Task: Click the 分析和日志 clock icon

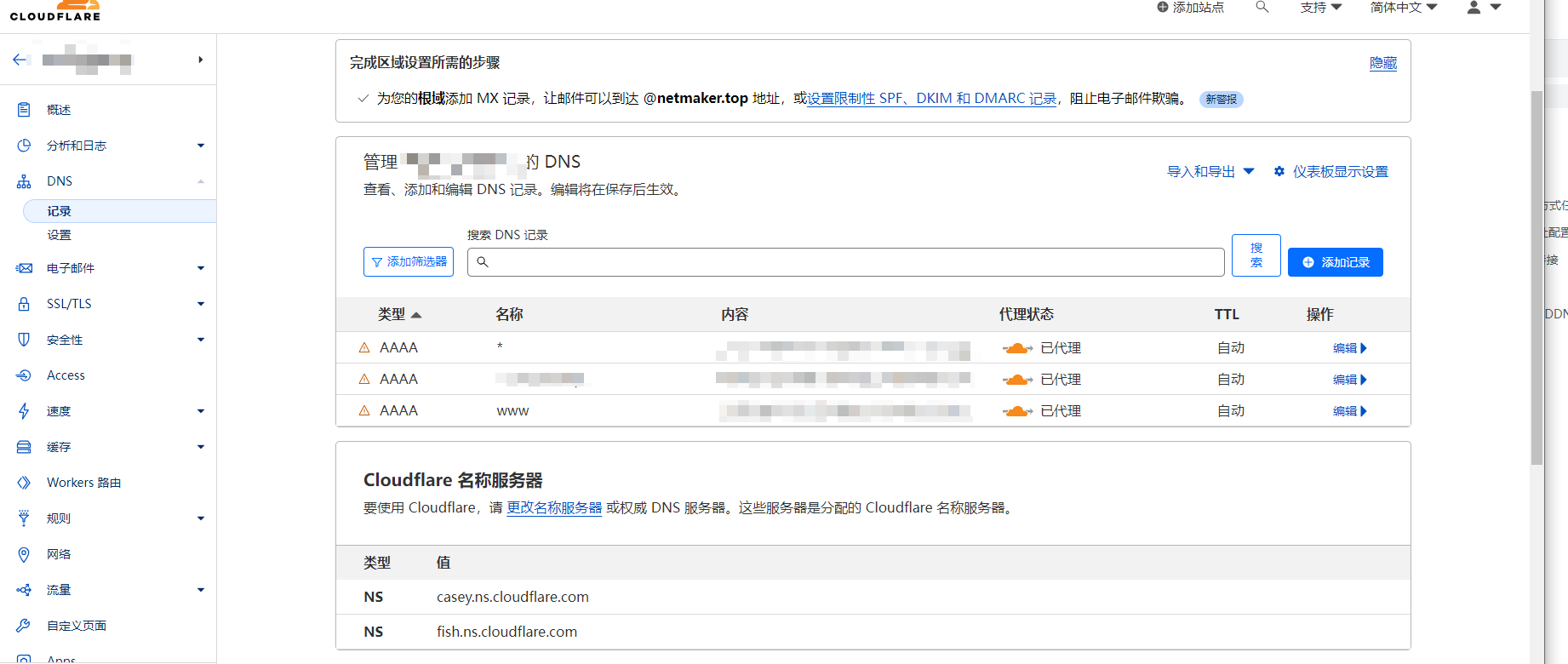Action: [x=24, y=146]
